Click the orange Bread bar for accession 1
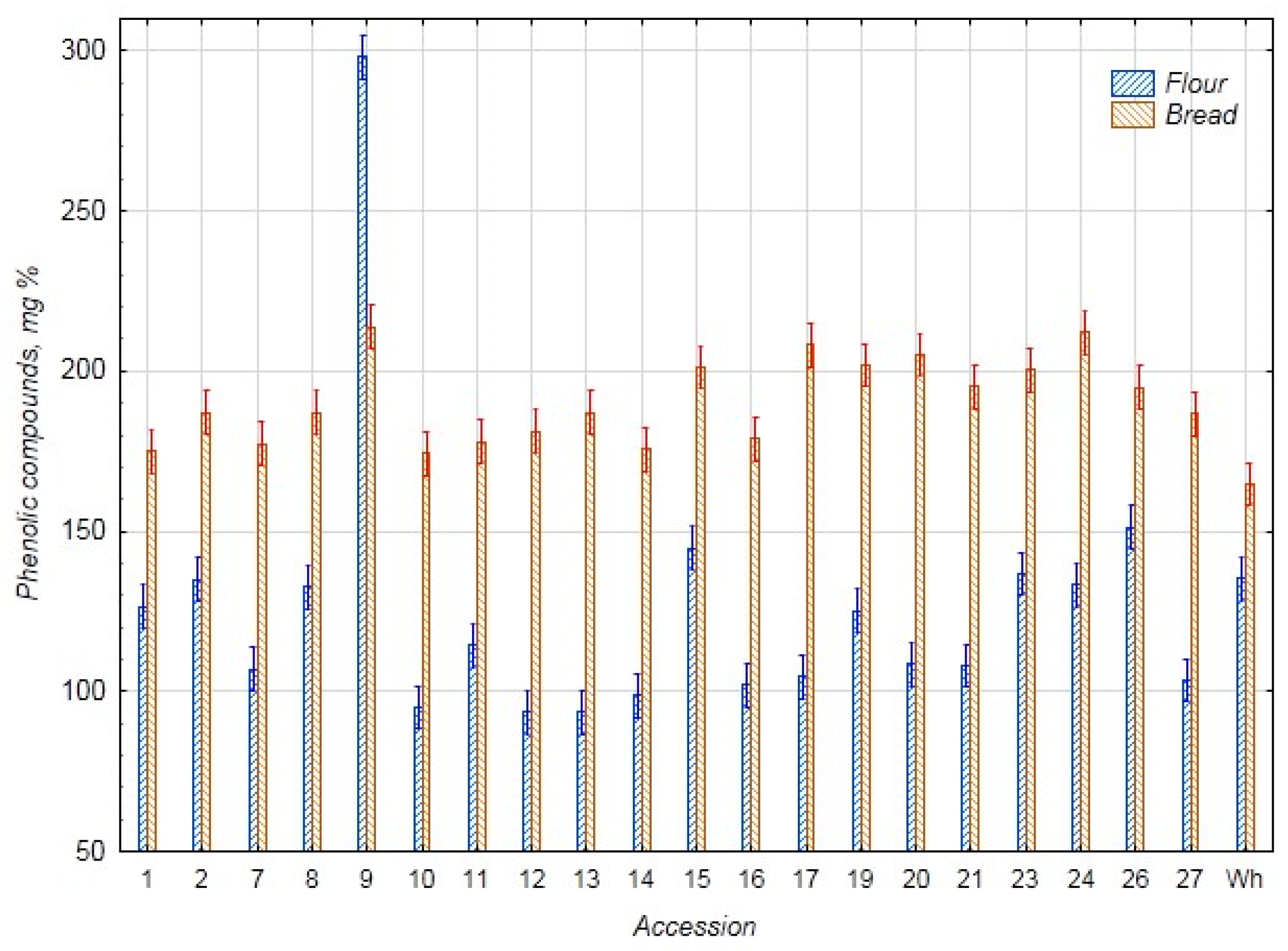This screenshot has width=1288, height=951. (151, 650)
